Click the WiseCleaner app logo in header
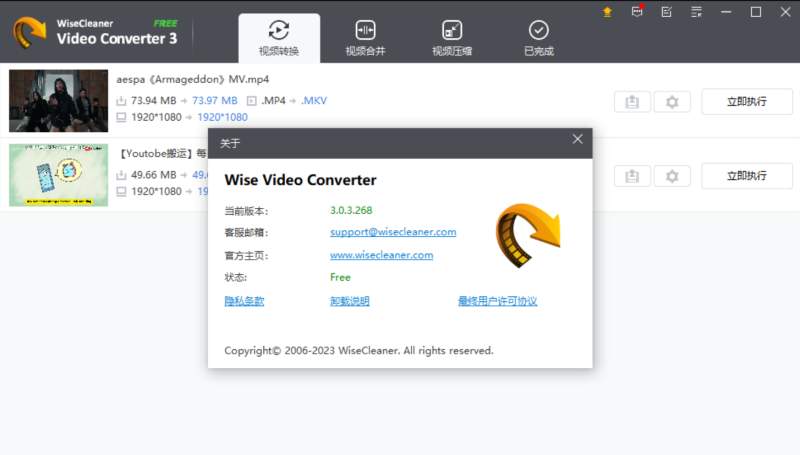This screenshot has width=800, height=455. pos(29,33)
